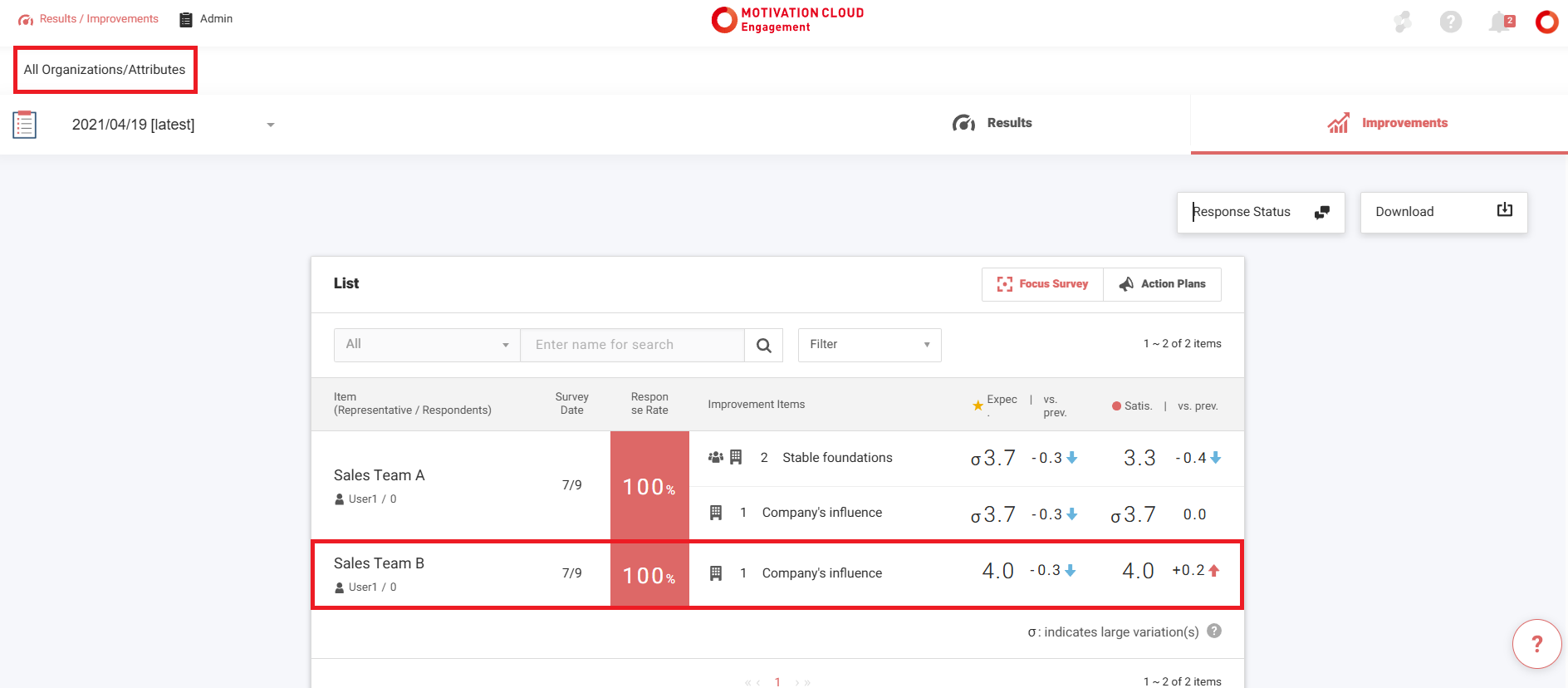
Task: Click the Response Status button
Action: 1260,212
